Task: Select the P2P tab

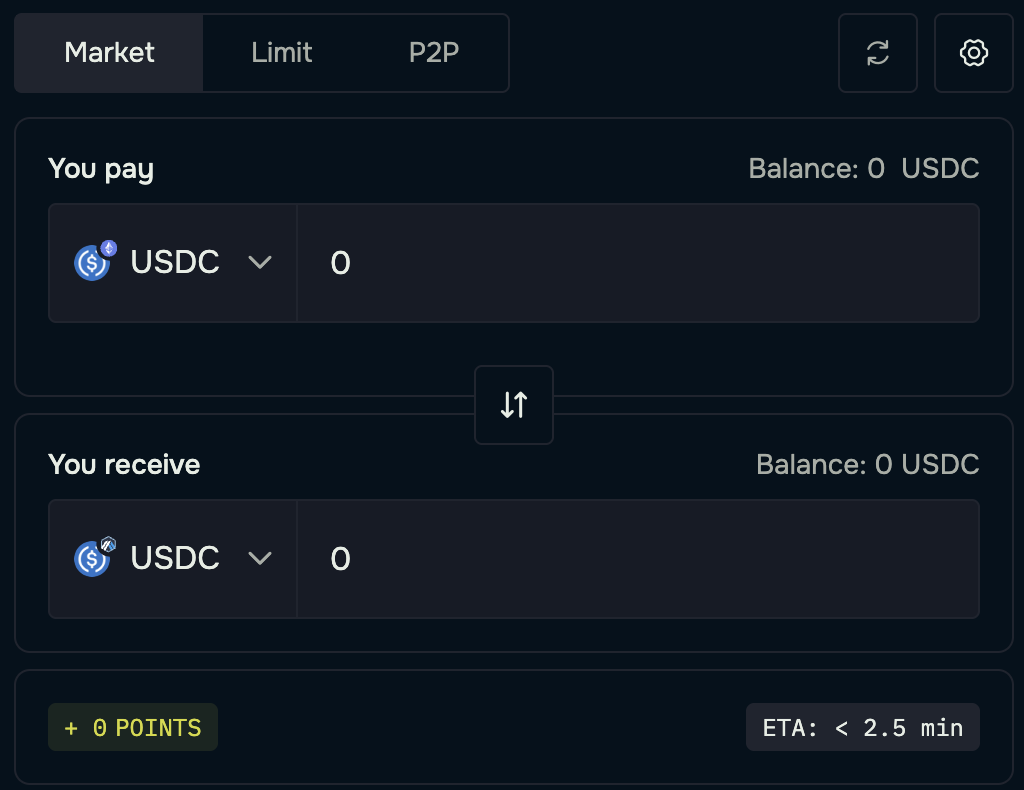Action: [434, 53]
